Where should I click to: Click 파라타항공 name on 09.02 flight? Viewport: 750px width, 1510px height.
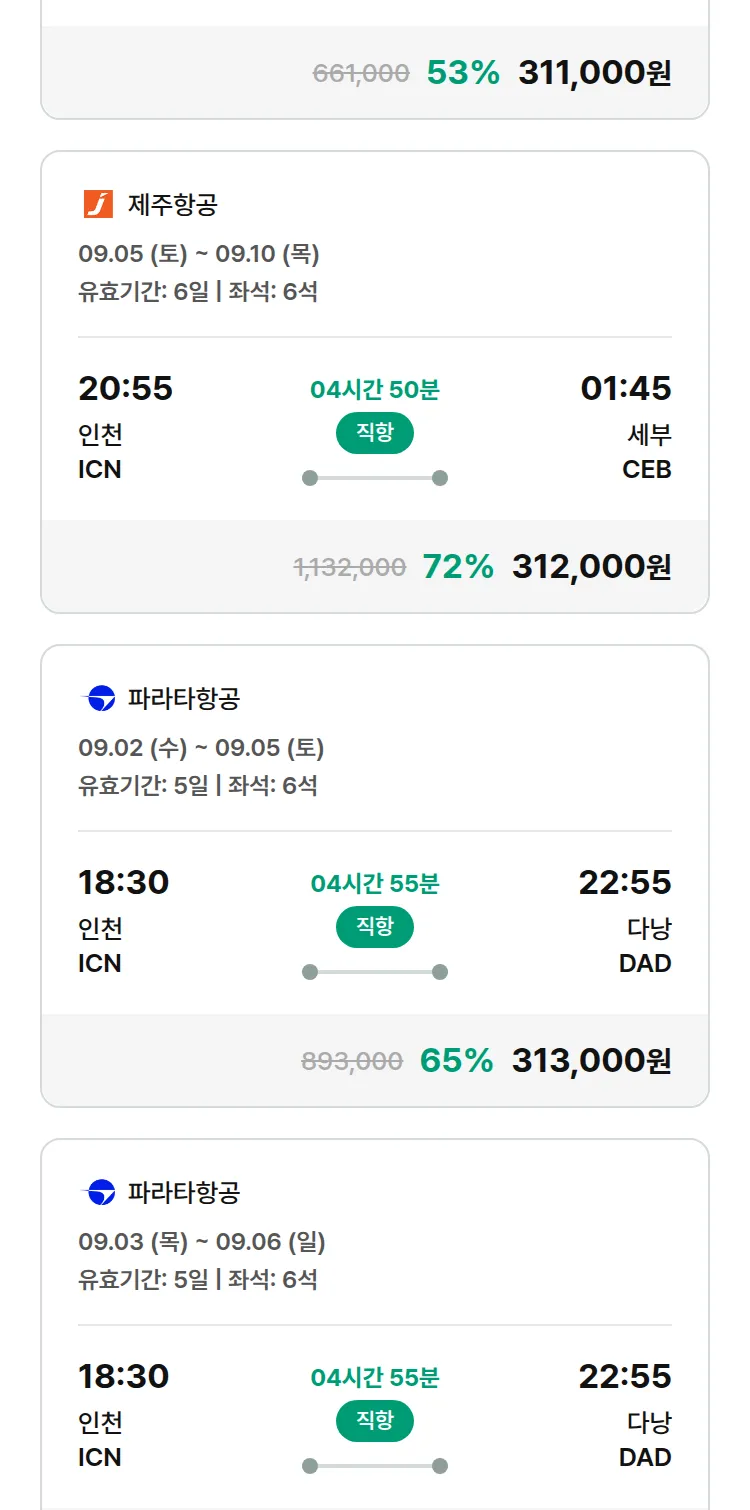[x=184, y=698]
